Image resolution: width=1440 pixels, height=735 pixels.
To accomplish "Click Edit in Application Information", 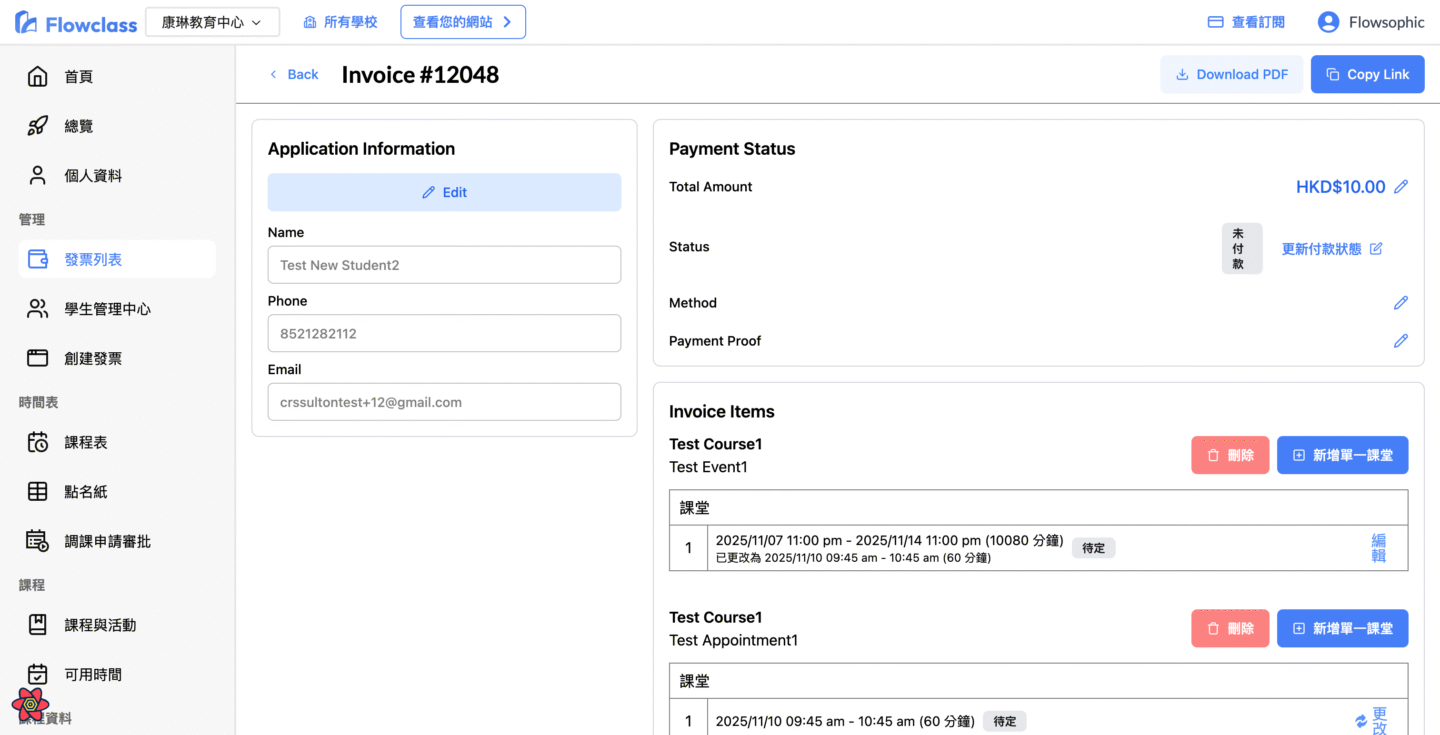I will (x=444, y=192).
